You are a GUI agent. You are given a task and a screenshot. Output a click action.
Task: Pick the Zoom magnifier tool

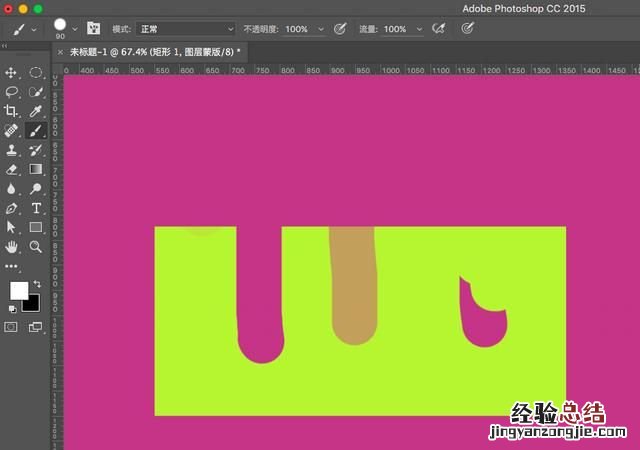click(x=36, y=246)
